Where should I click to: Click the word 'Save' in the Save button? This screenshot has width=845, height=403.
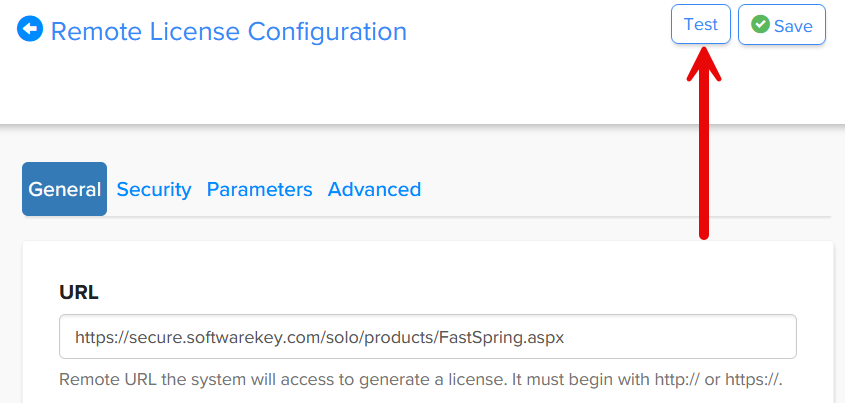coord(793,26)
